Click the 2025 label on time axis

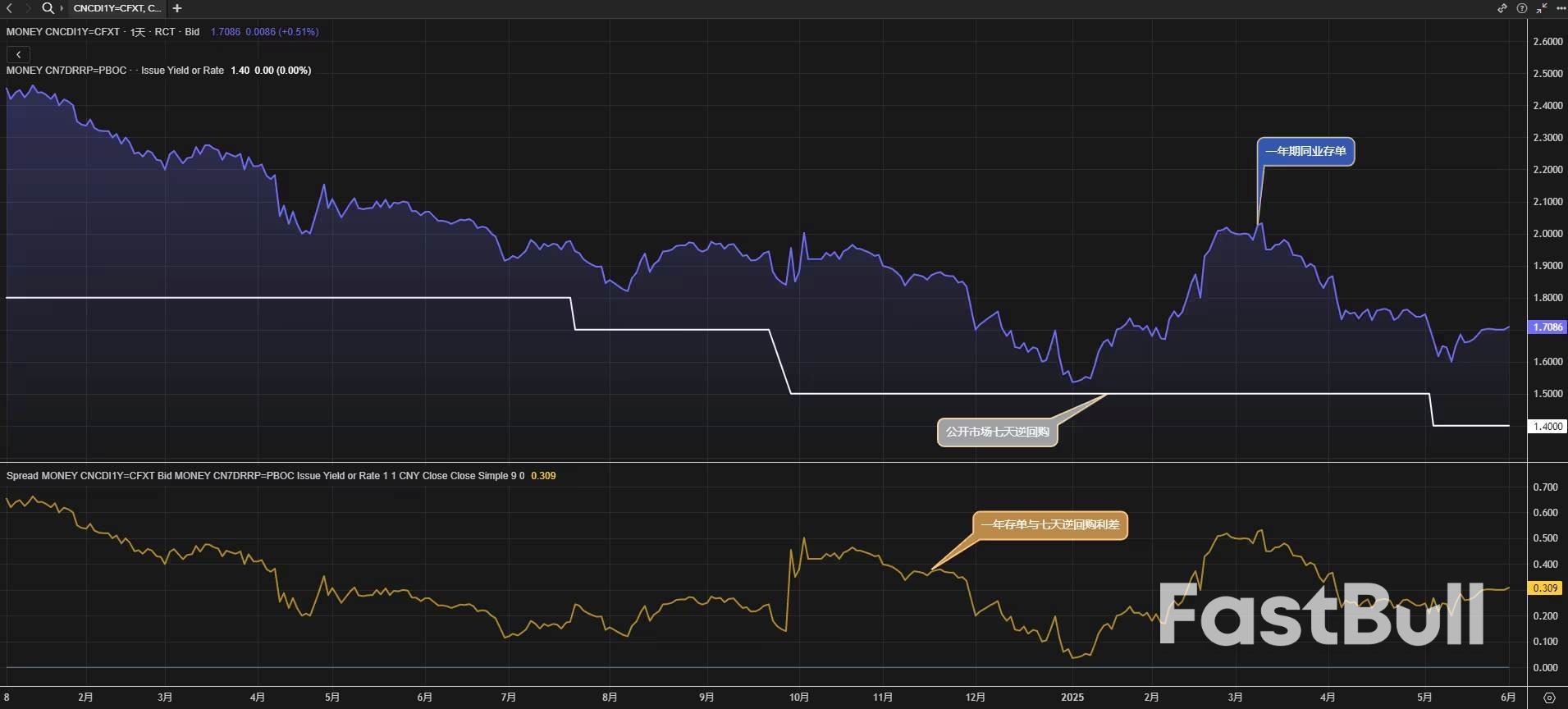point(1072,698)
